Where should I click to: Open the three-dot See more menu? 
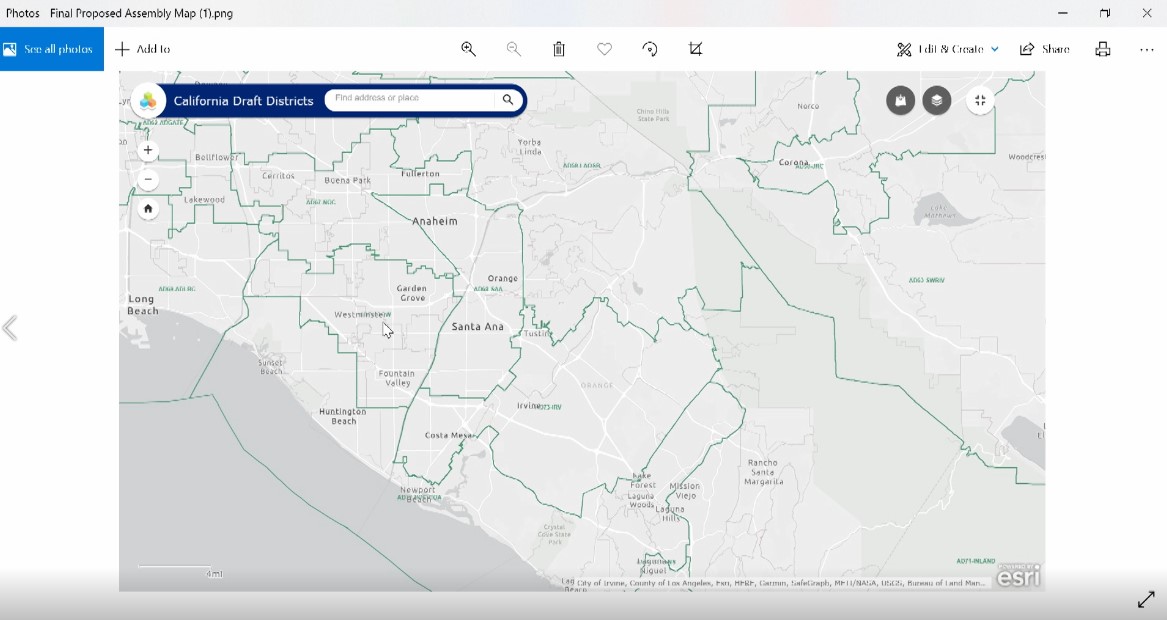[1147, 49]
